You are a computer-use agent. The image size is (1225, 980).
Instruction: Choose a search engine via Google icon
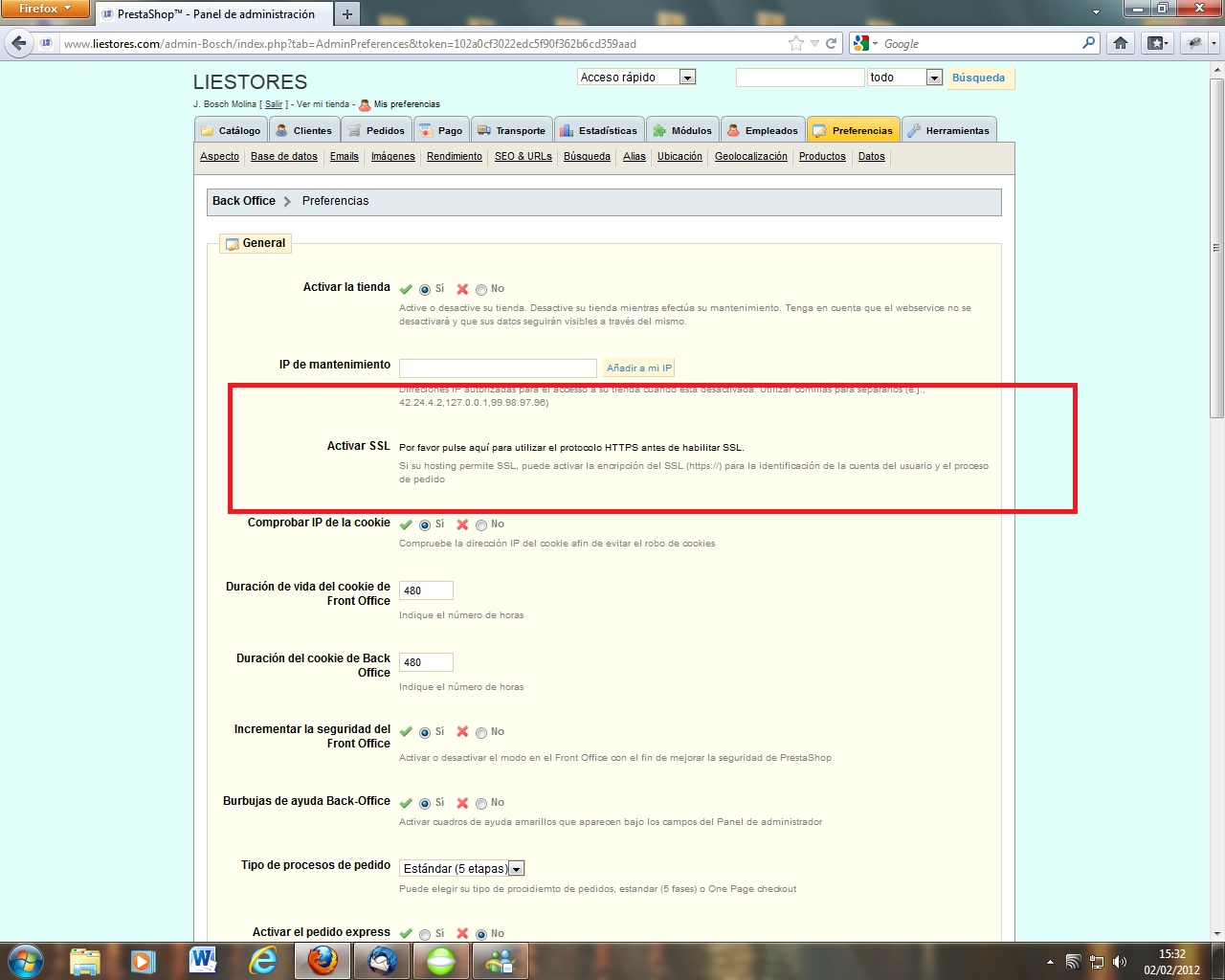[x=865, y=43]
